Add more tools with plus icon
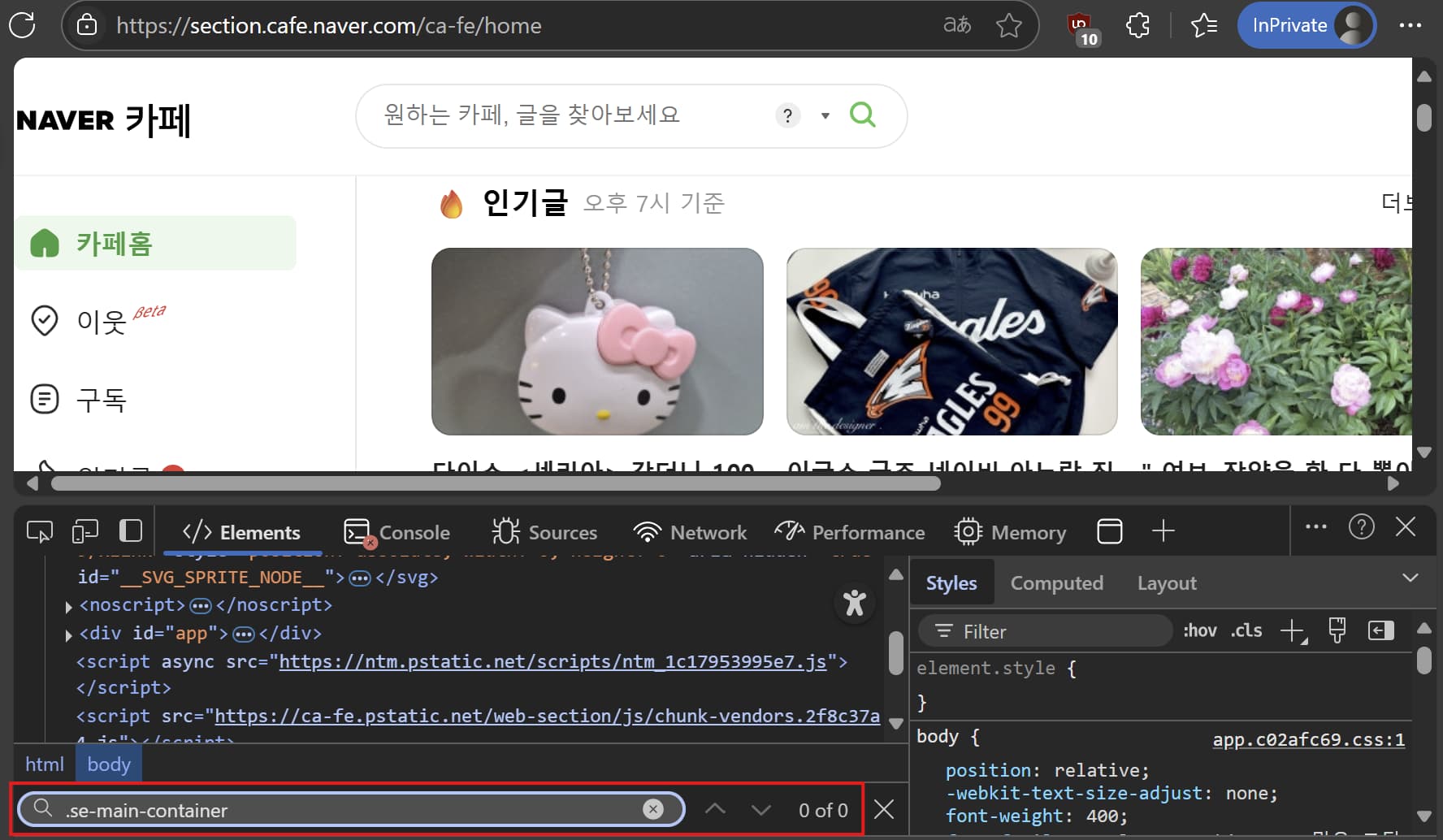Image resolution: width=1443 pixels, height=840 pixels. (1163, 530)
